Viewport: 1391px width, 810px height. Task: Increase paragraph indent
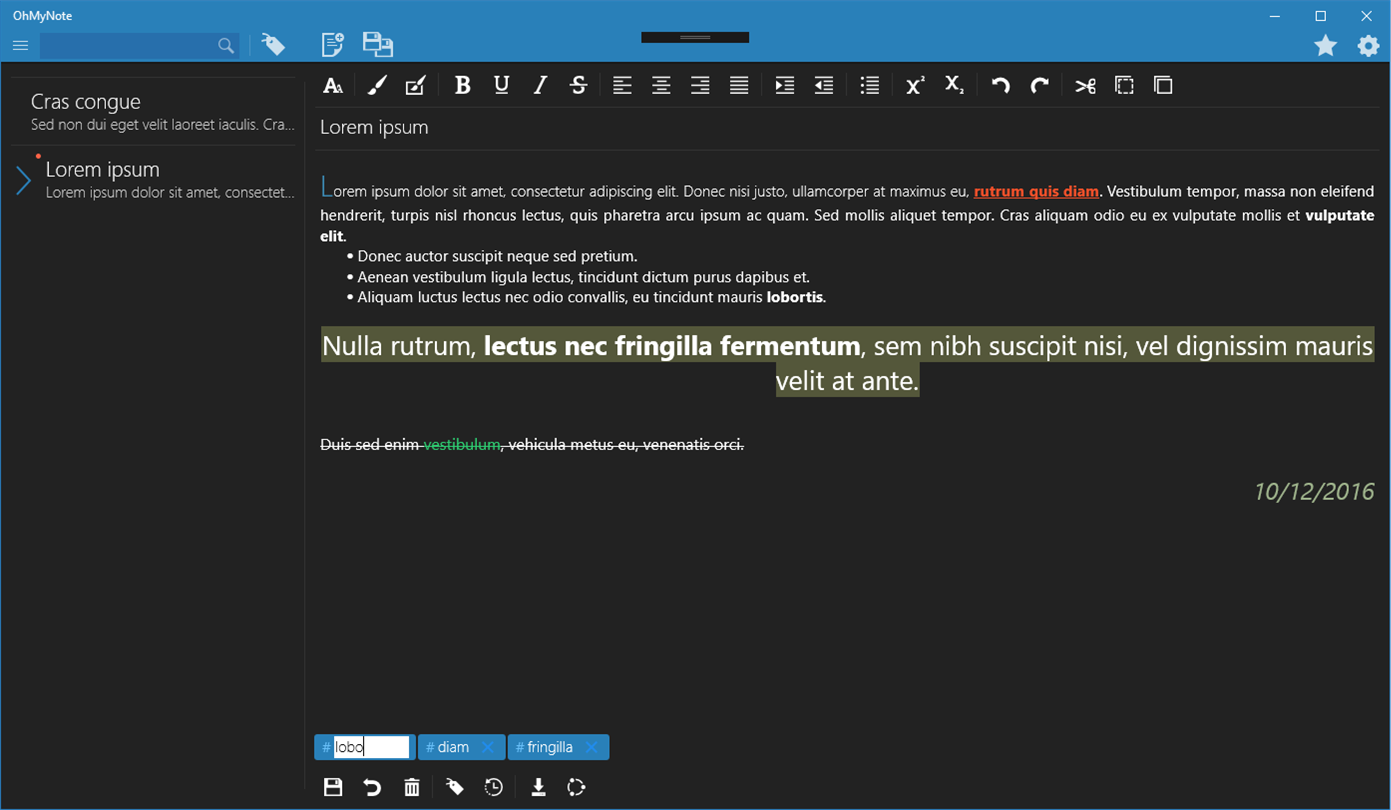[785, 86]
